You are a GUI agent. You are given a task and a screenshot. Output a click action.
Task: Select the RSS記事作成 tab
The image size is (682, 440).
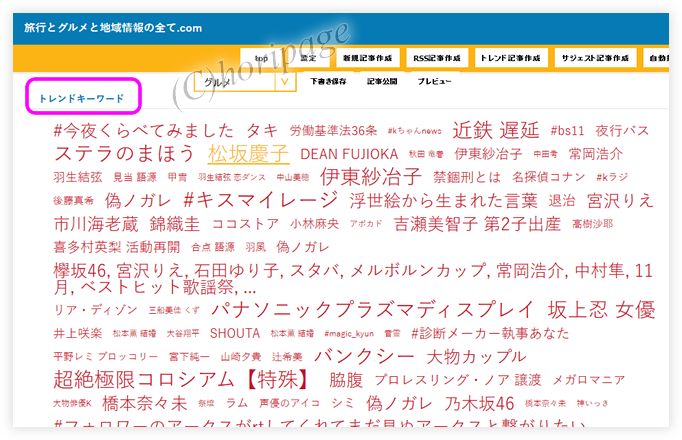pos(437,58)
